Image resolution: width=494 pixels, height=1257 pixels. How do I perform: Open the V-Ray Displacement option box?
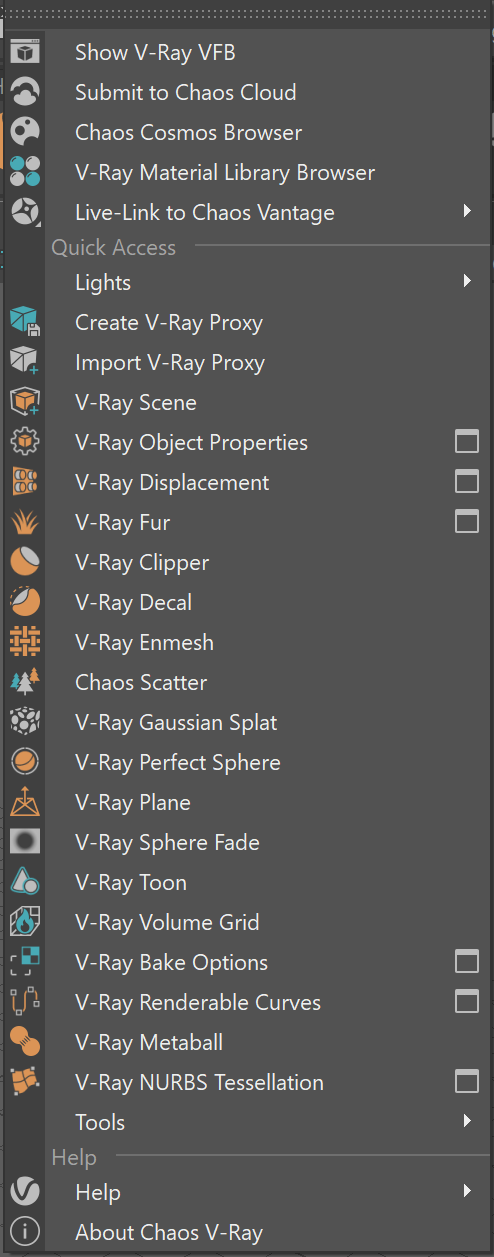tap(467, 482)
